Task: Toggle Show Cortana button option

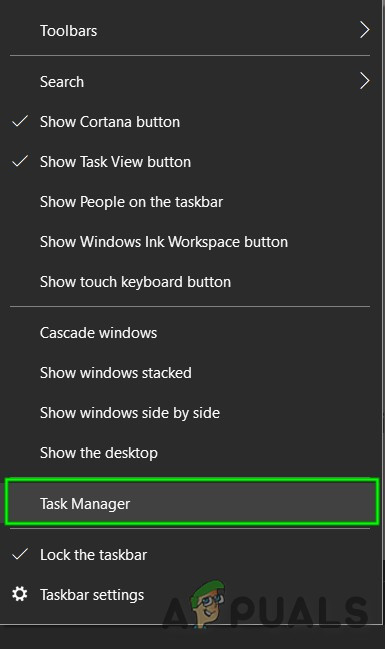Action: [190, 122]
